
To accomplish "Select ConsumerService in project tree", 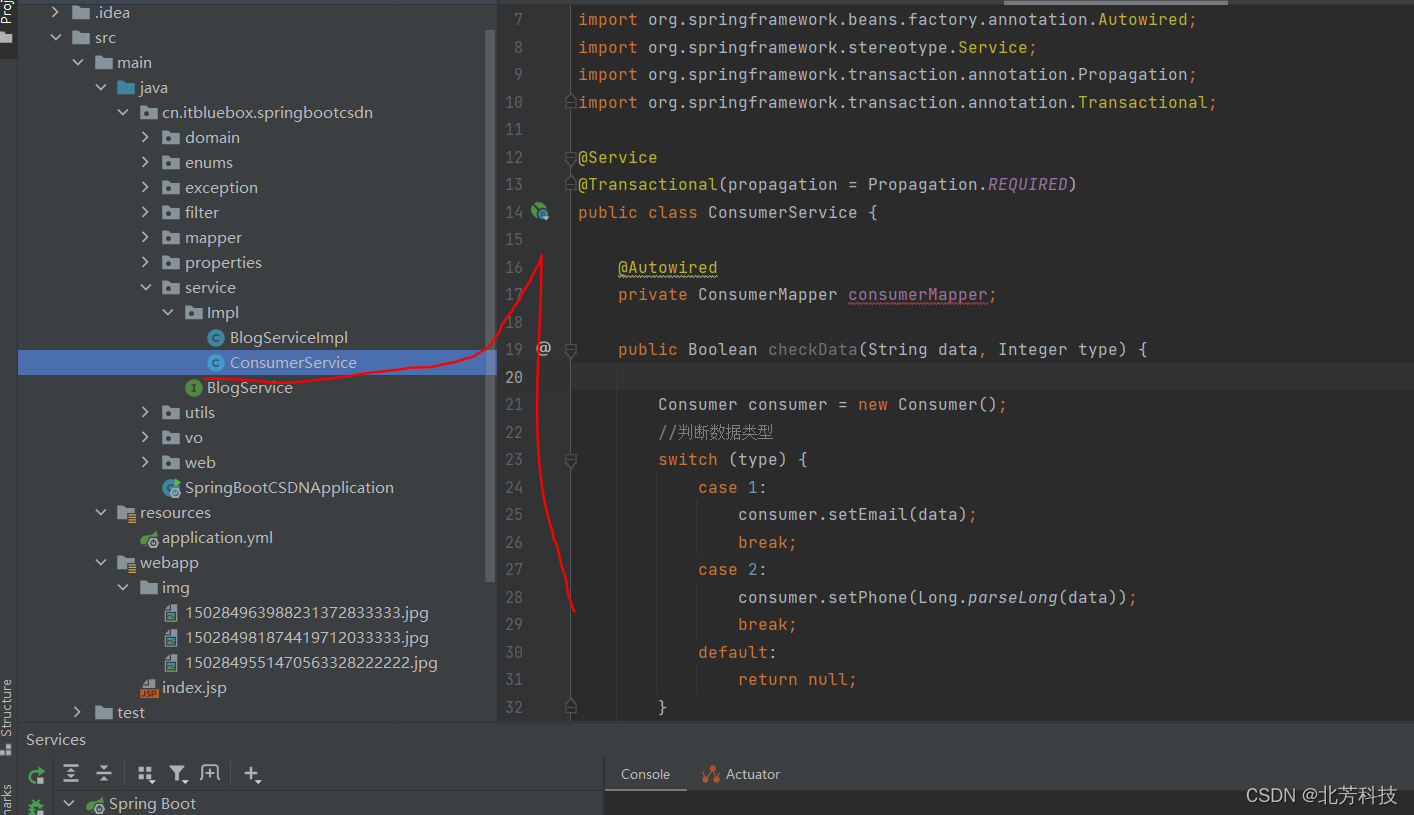I will coord(257,363).
